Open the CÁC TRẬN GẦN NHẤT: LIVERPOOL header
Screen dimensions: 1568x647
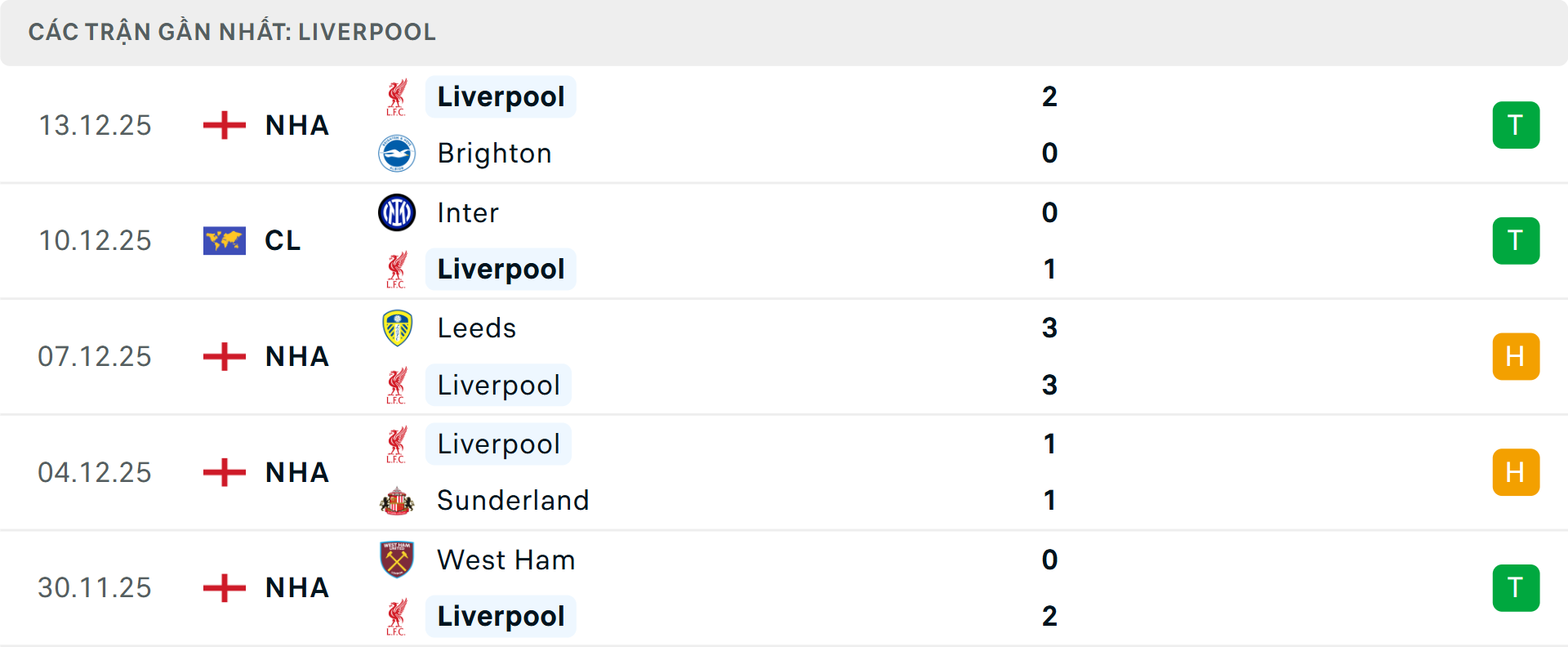coord(233,32)
